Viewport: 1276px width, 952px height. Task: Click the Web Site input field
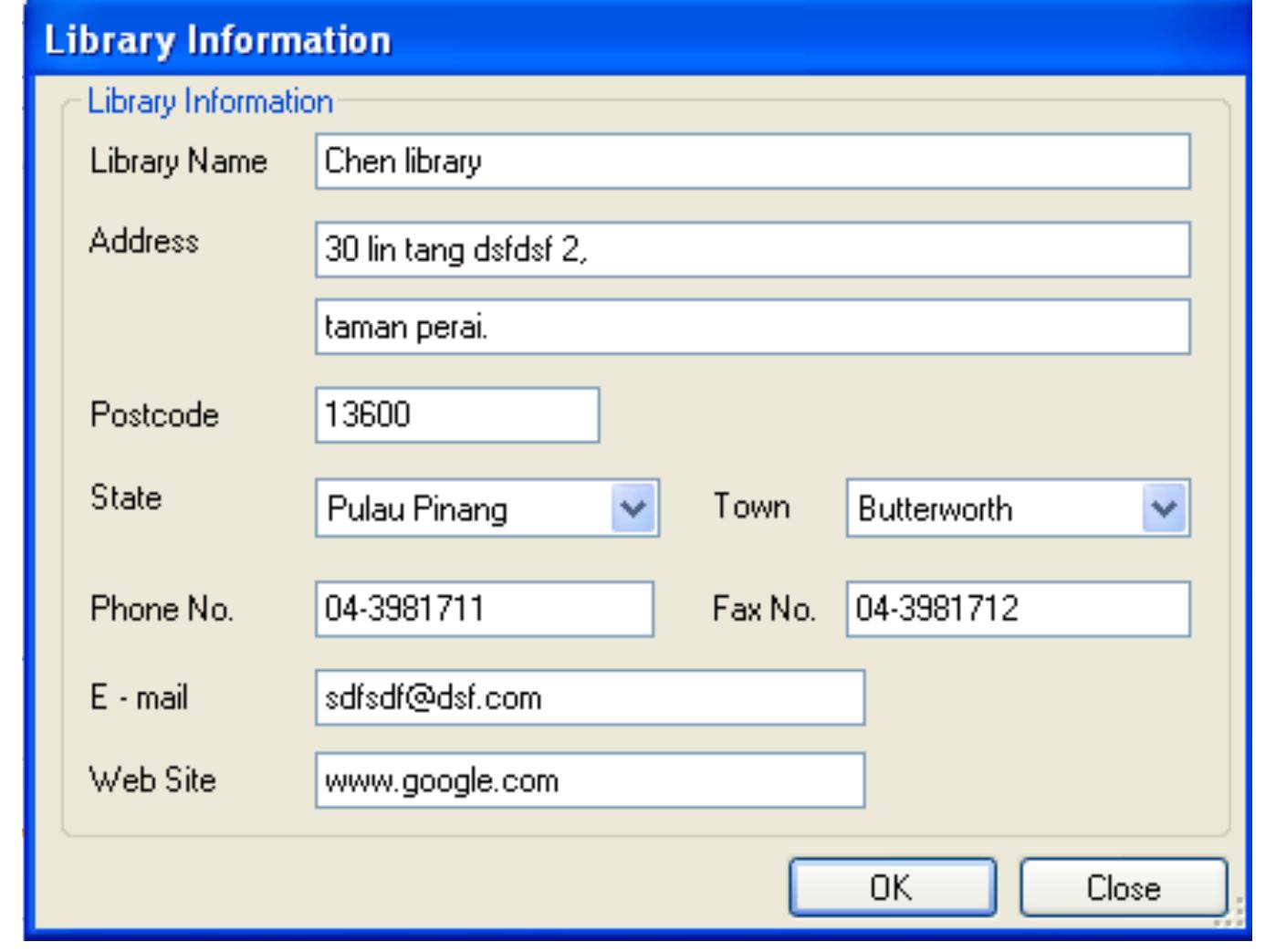(x=590, y=780)
